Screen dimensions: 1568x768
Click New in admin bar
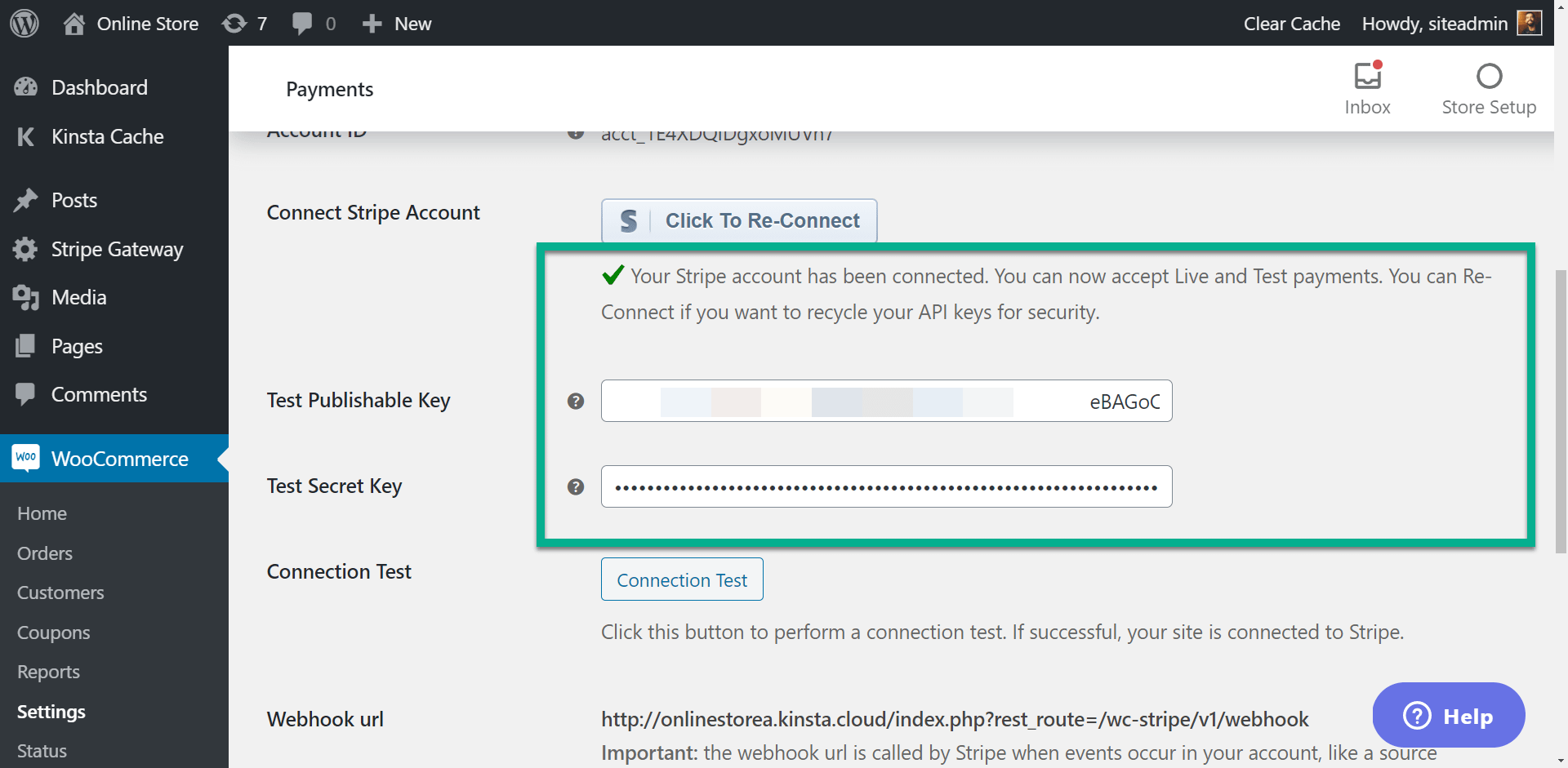413,24
